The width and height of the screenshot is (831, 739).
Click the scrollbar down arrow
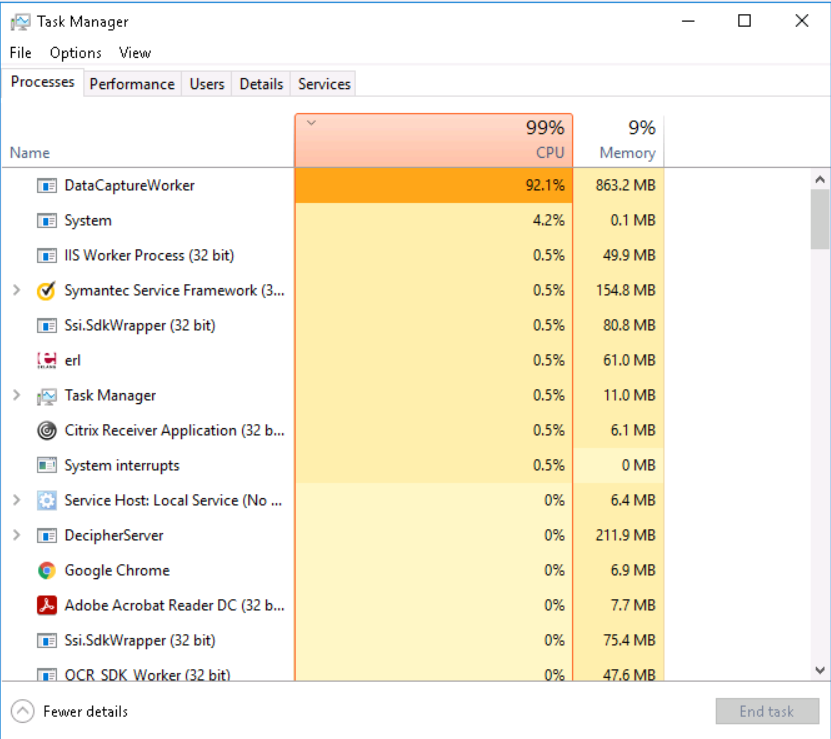tap(820, 670)
